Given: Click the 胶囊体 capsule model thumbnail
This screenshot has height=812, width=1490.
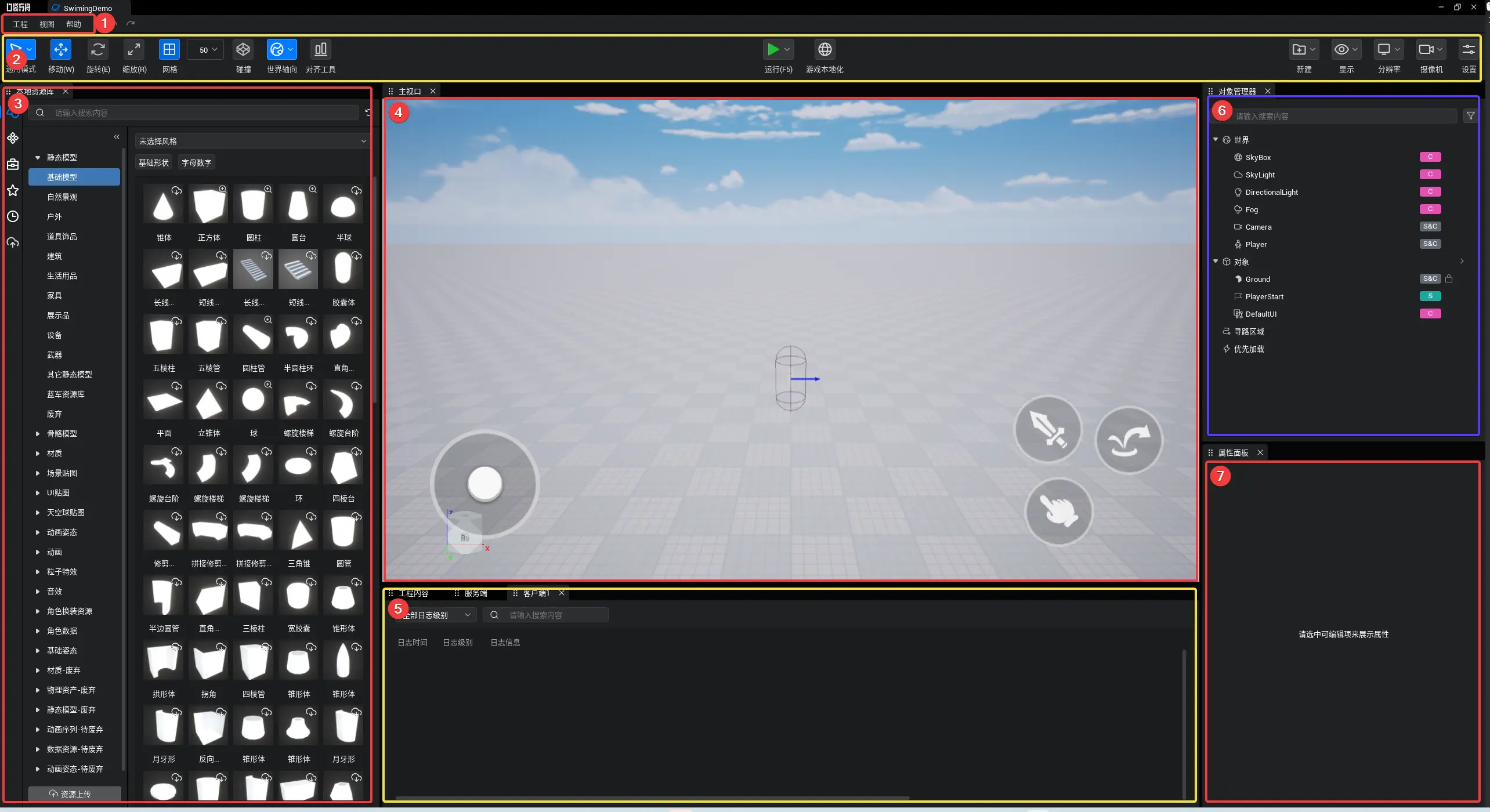Looking at the screenshot, I should click(x=343, y=270).
